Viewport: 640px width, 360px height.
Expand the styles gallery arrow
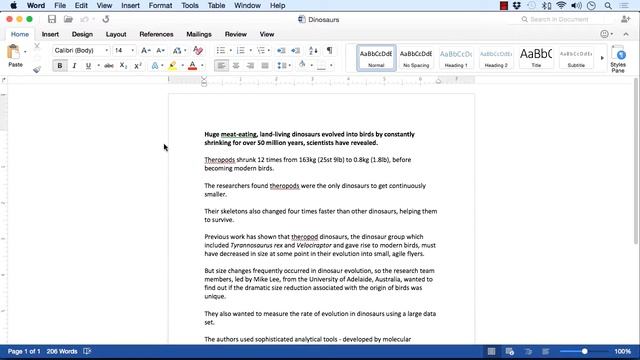point(602,58)
